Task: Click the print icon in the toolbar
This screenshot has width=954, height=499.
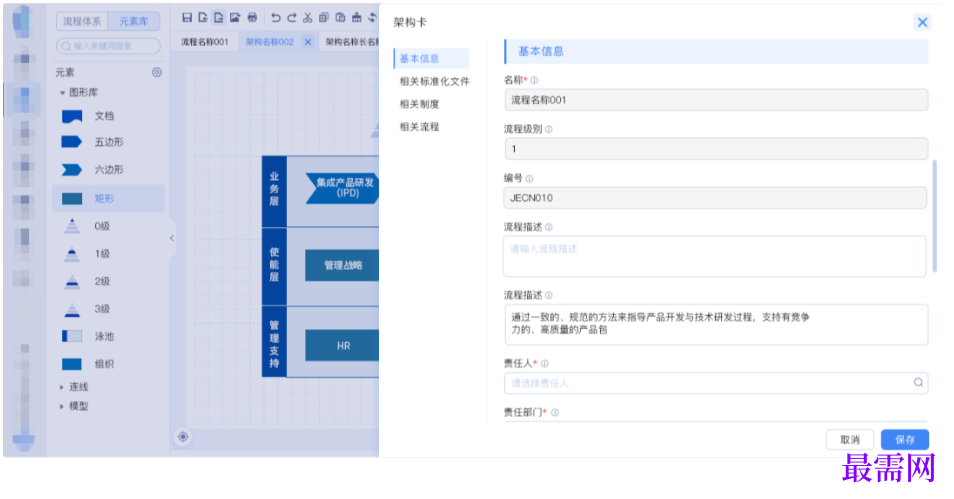Action: coord(252,18)
